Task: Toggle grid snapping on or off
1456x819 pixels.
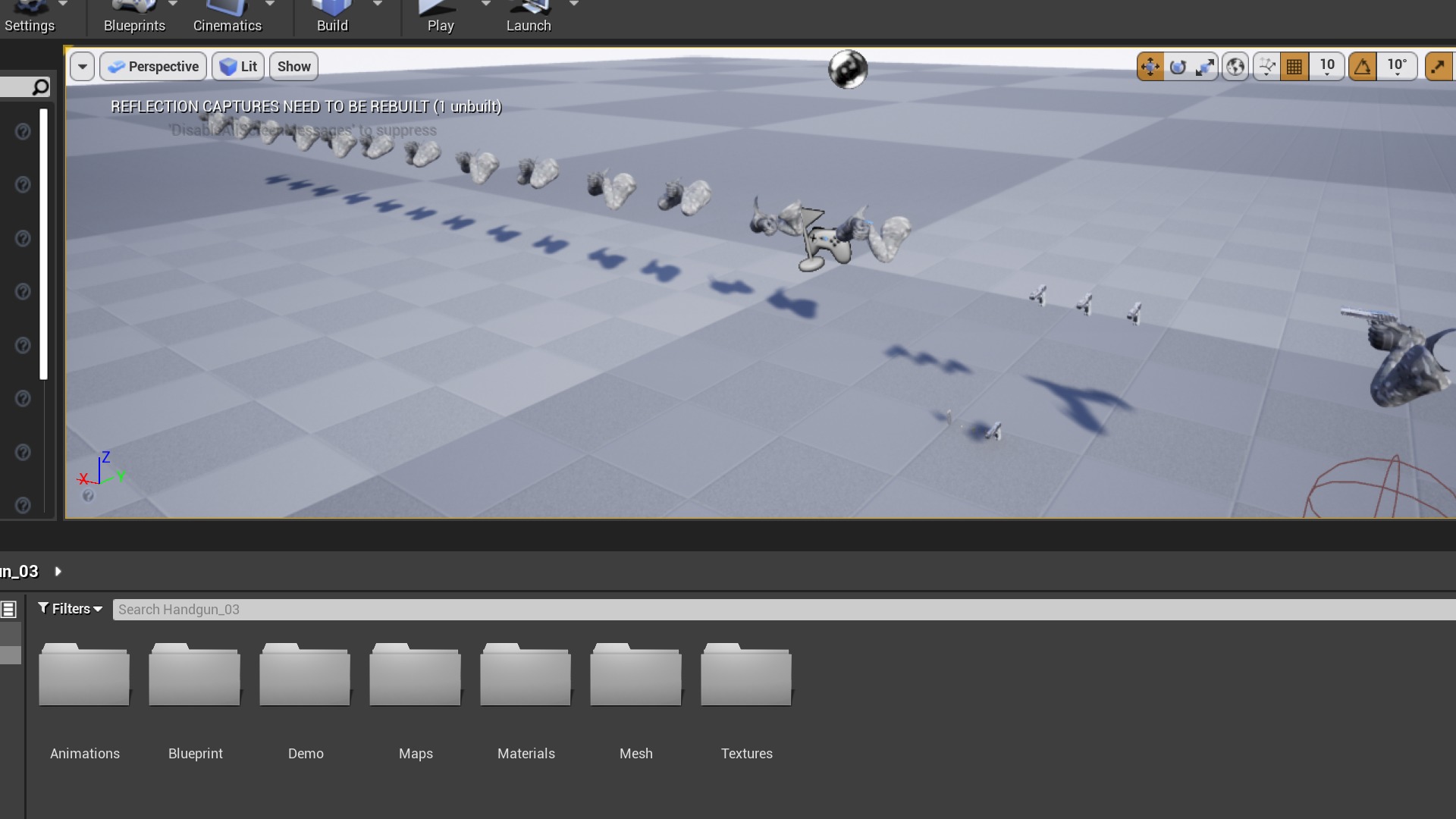Action: [x=1294, y=67]
